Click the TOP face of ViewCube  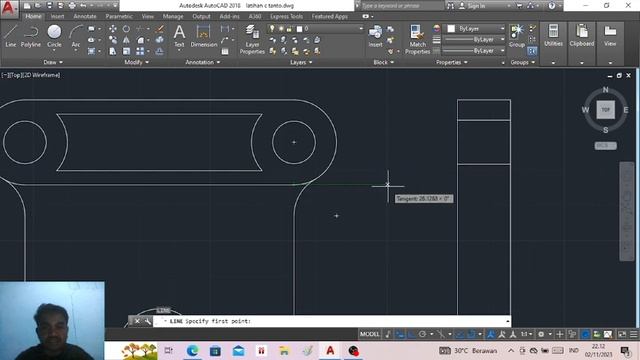[x=606, y=110]
